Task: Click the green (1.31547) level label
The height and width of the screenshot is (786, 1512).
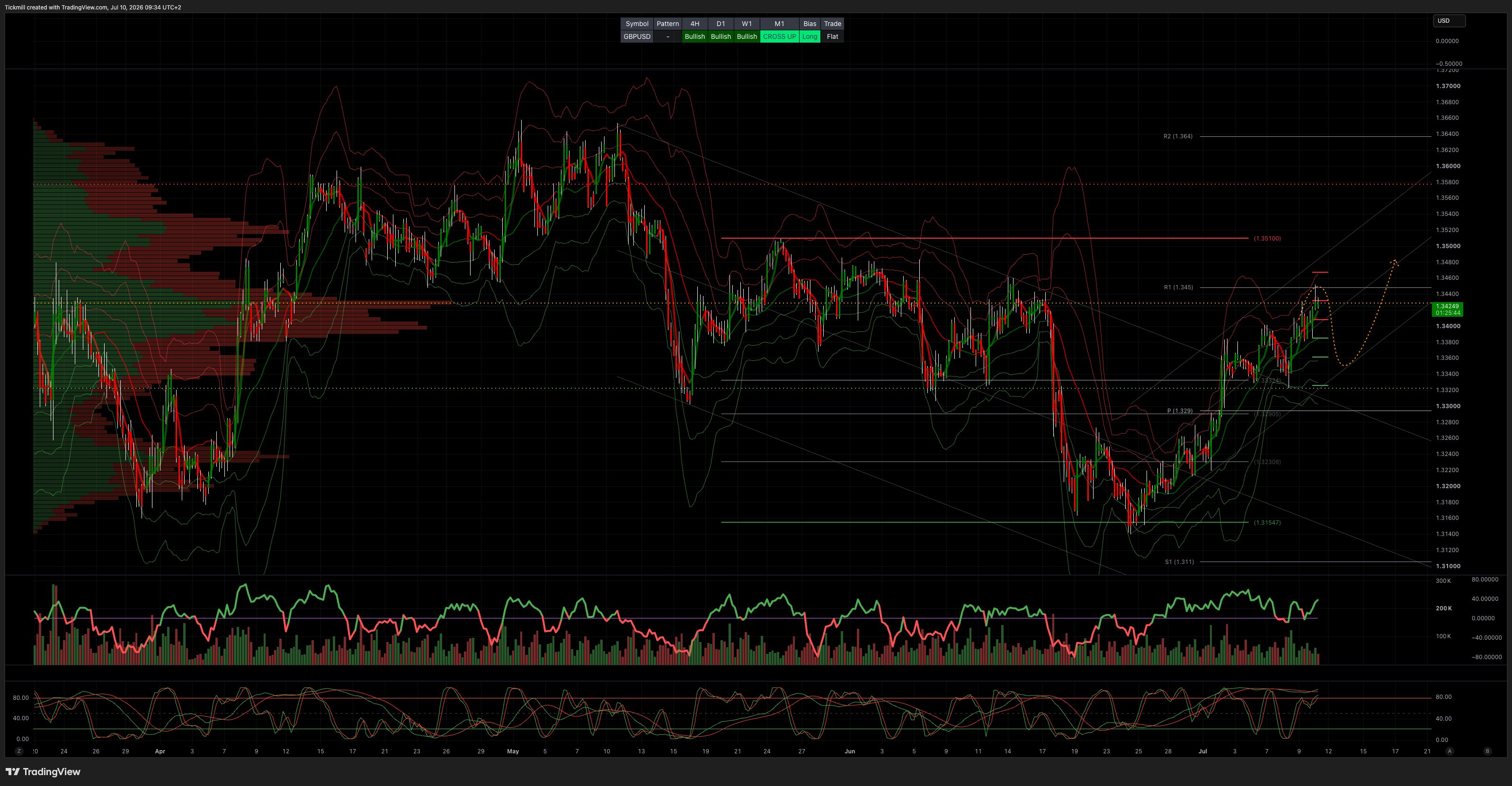Action: tap(1267, 522)
